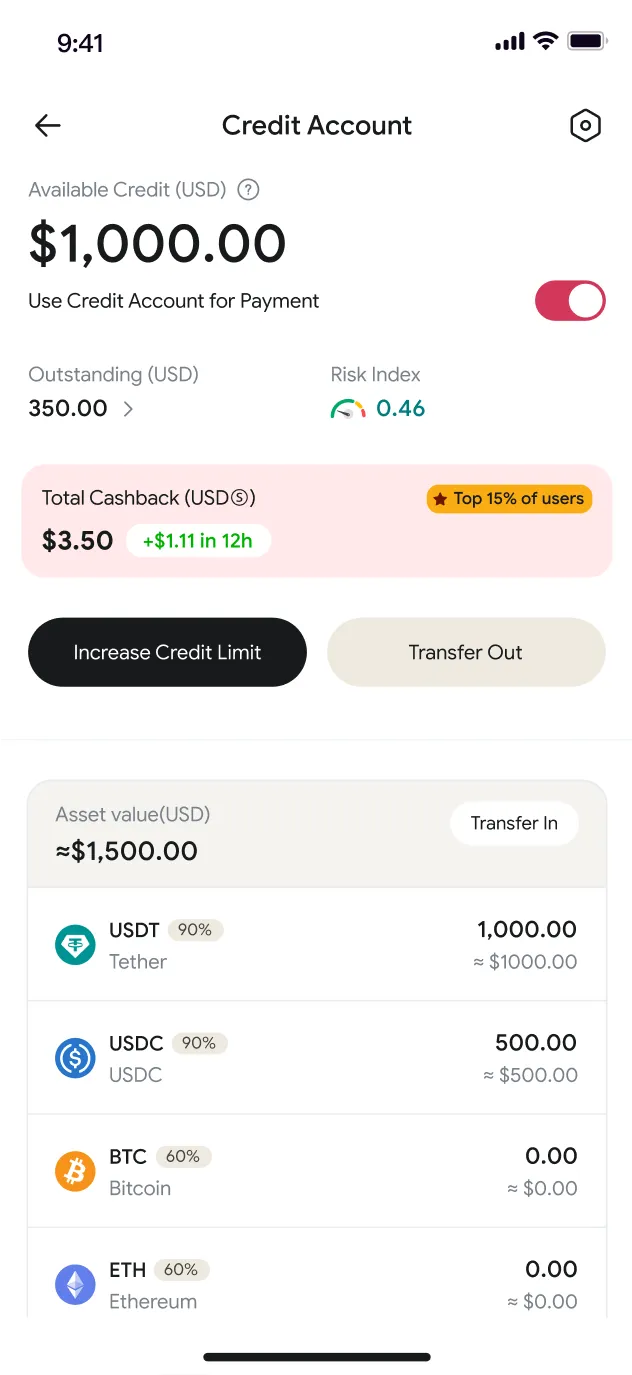Tap the USDC coin icon
The height and width of the screenshot is (1375, 632).
pyautogui.click(x=75, y=1058)
